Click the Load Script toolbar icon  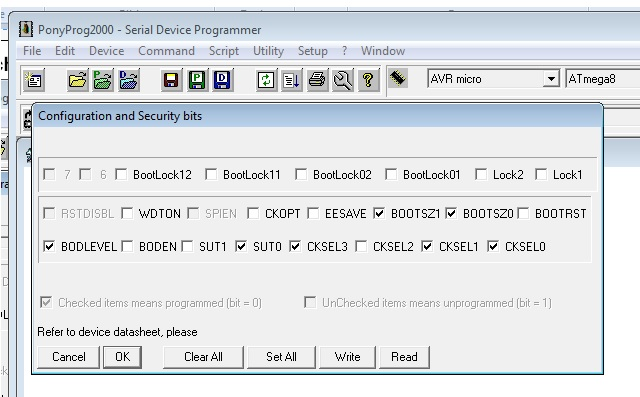point(291,80)
